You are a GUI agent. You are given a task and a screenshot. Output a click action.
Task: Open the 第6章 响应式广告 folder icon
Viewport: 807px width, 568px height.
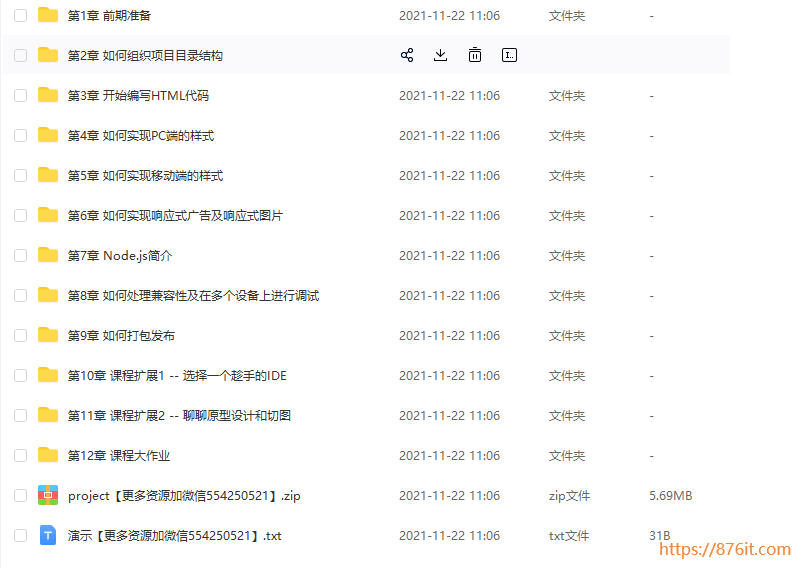click(48, 215)
